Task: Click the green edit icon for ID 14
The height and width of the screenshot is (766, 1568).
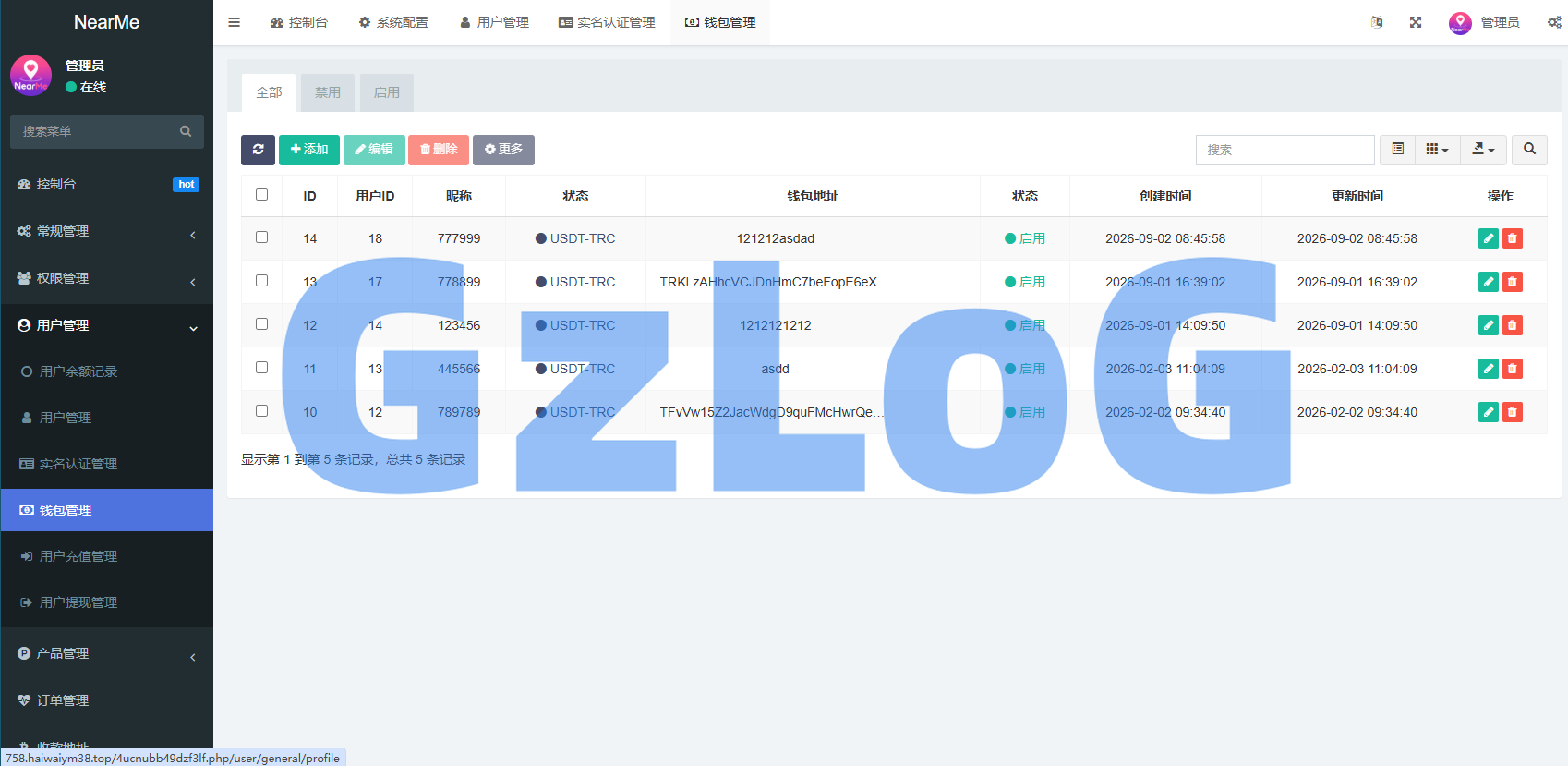Action: 1488,238
